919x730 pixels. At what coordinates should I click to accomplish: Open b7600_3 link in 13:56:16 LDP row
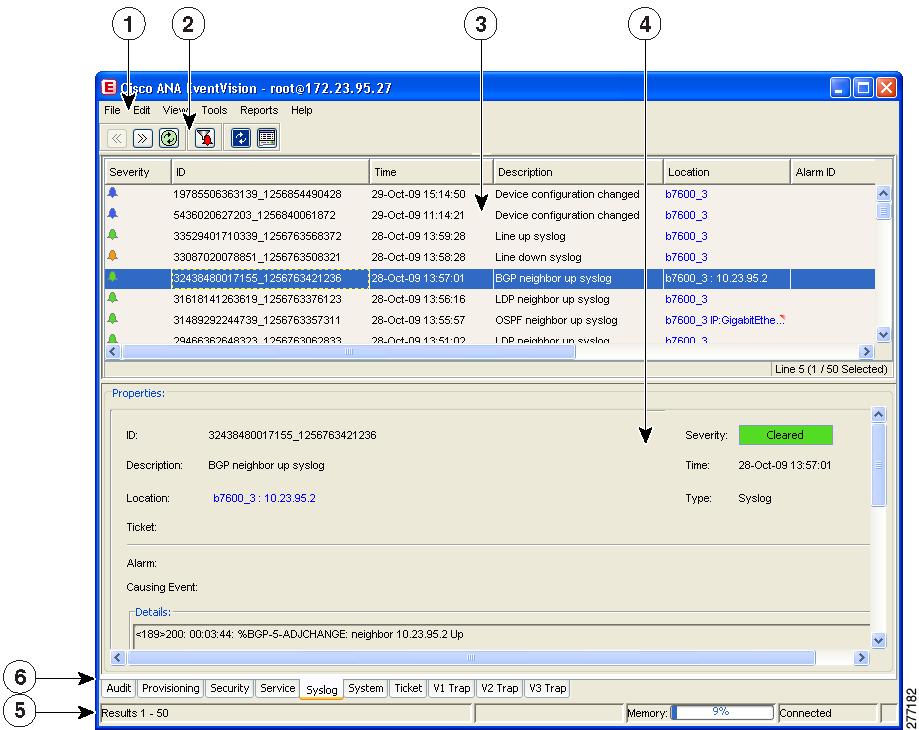686,299
